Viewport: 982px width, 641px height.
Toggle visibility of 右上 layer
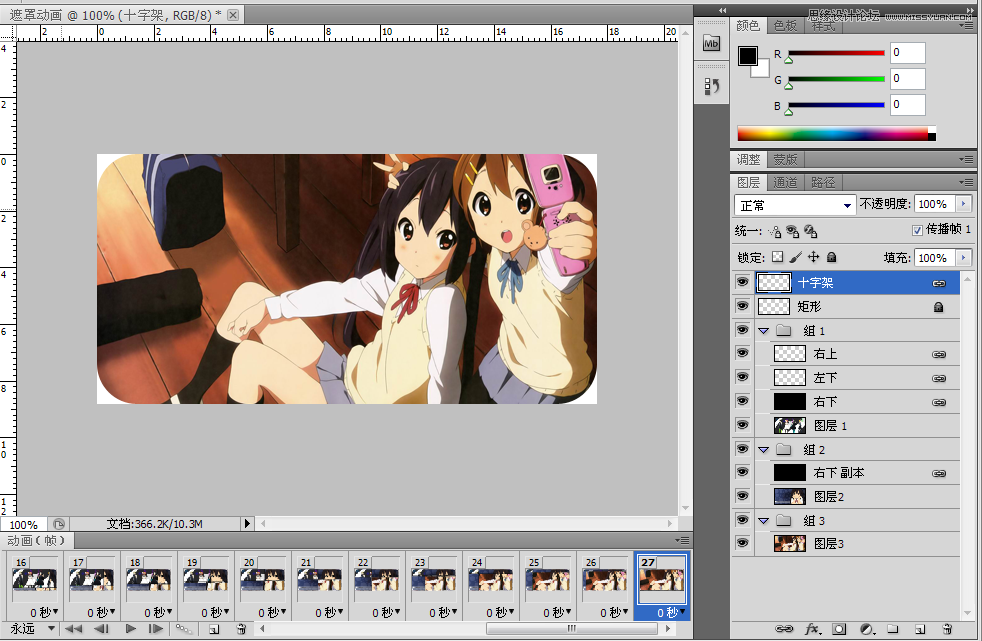[743, 353]
